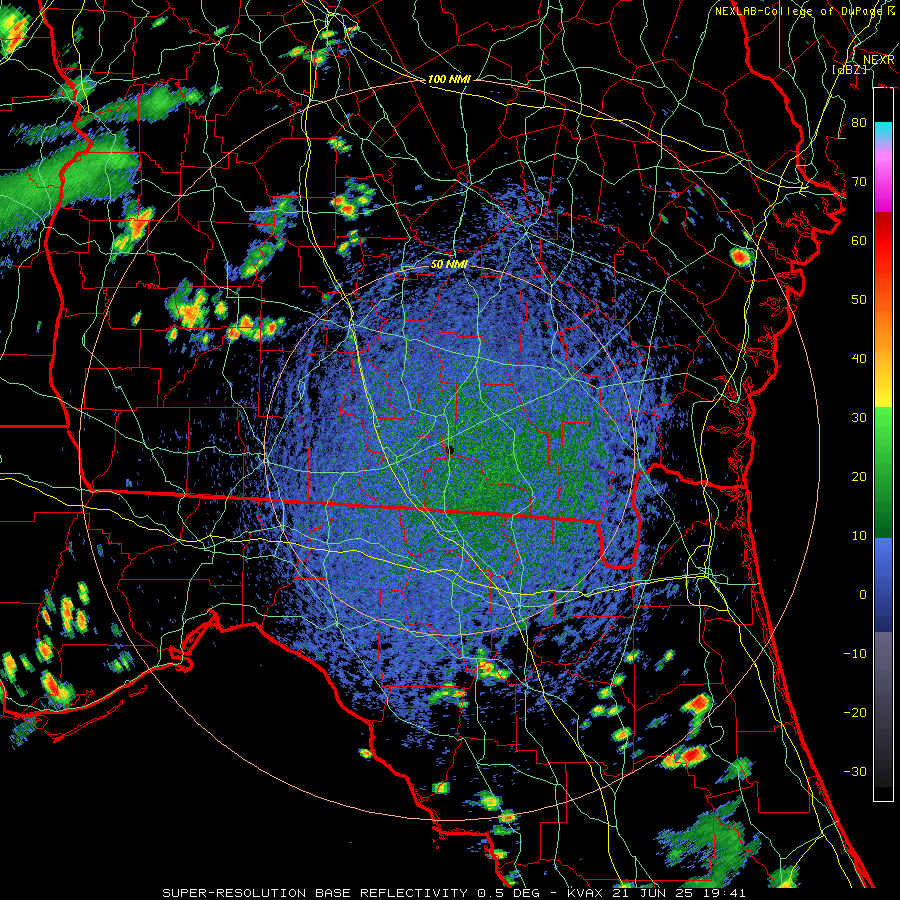Click the [dBZ] units label
Image resolution: width=900 pixels, height=900 pixels.
(849, 69)
